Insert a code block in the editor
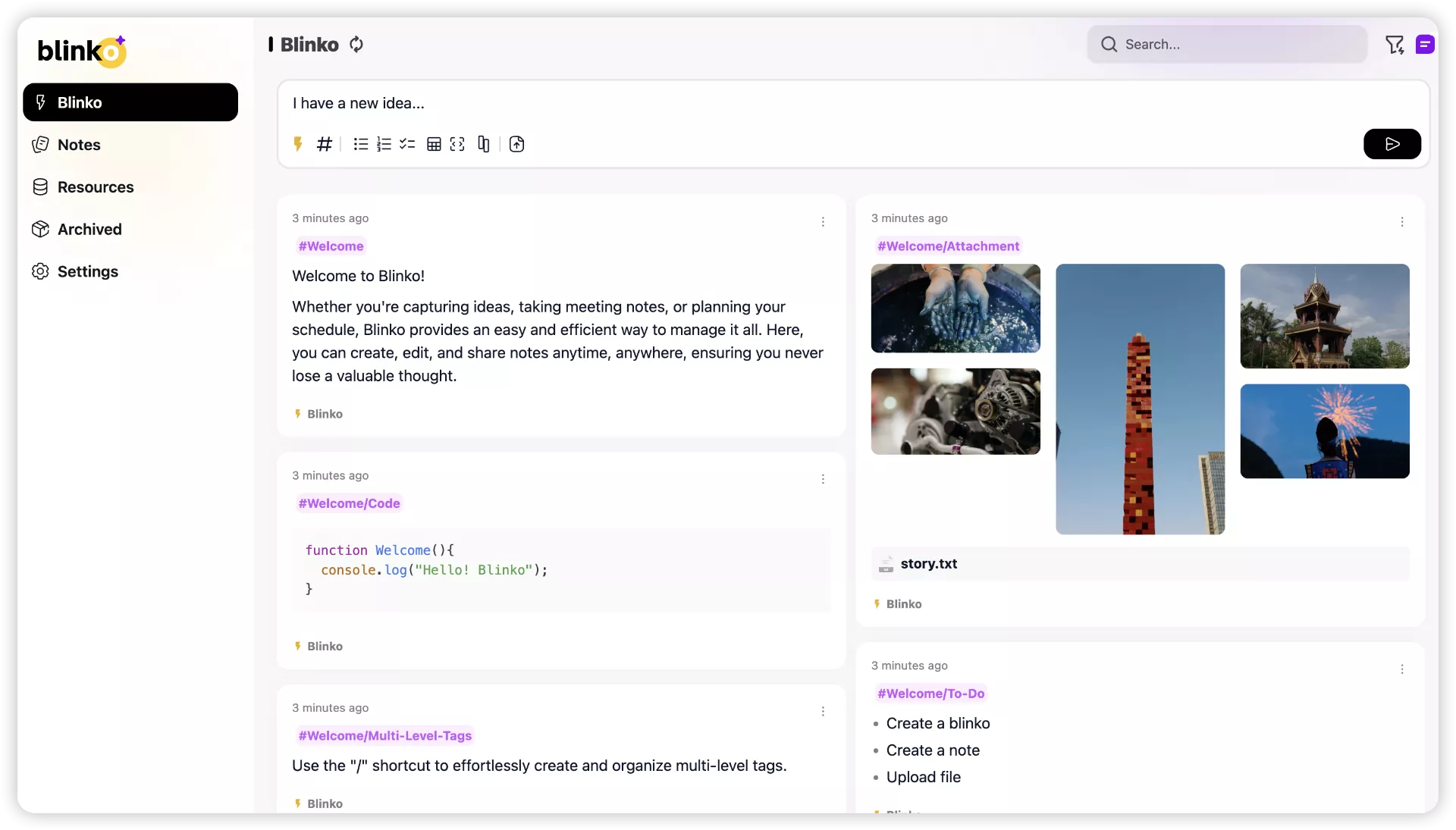The image size is (1456, 830). click(457, 144)
